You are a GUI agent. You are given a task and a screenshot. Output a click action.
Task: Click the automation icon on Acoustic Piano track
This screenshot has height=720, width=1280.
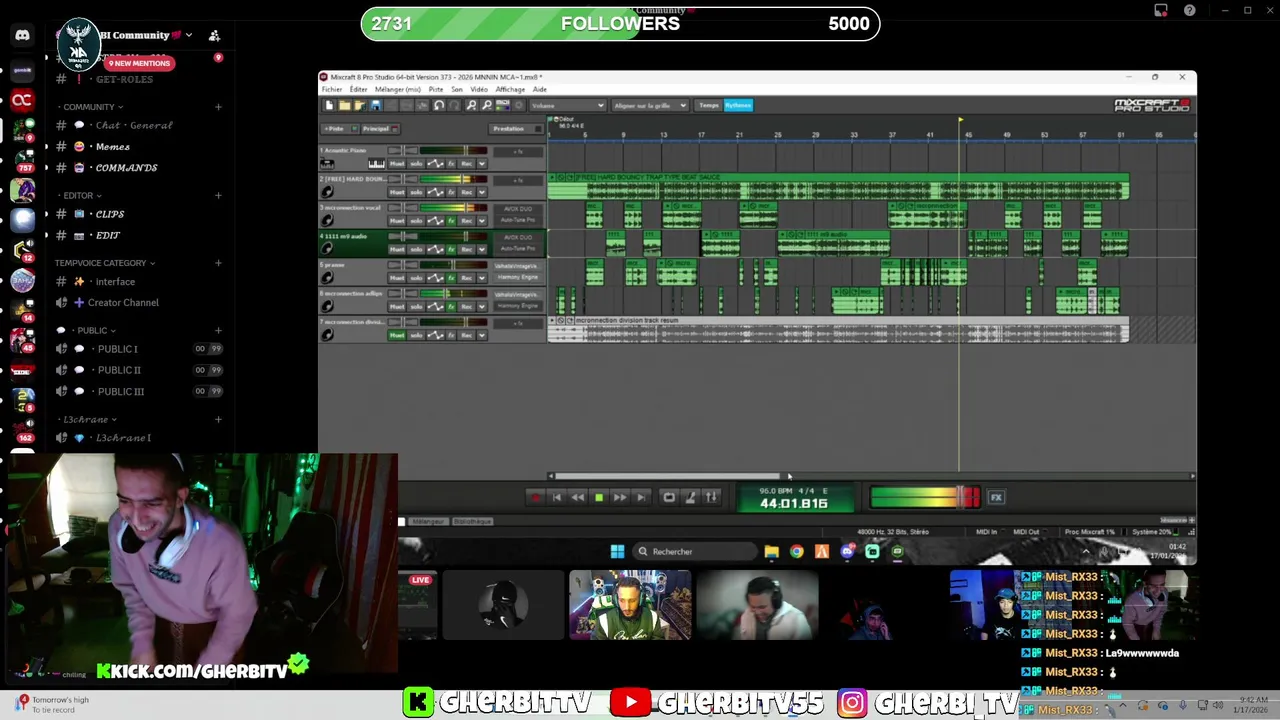(x=436, y=164)
